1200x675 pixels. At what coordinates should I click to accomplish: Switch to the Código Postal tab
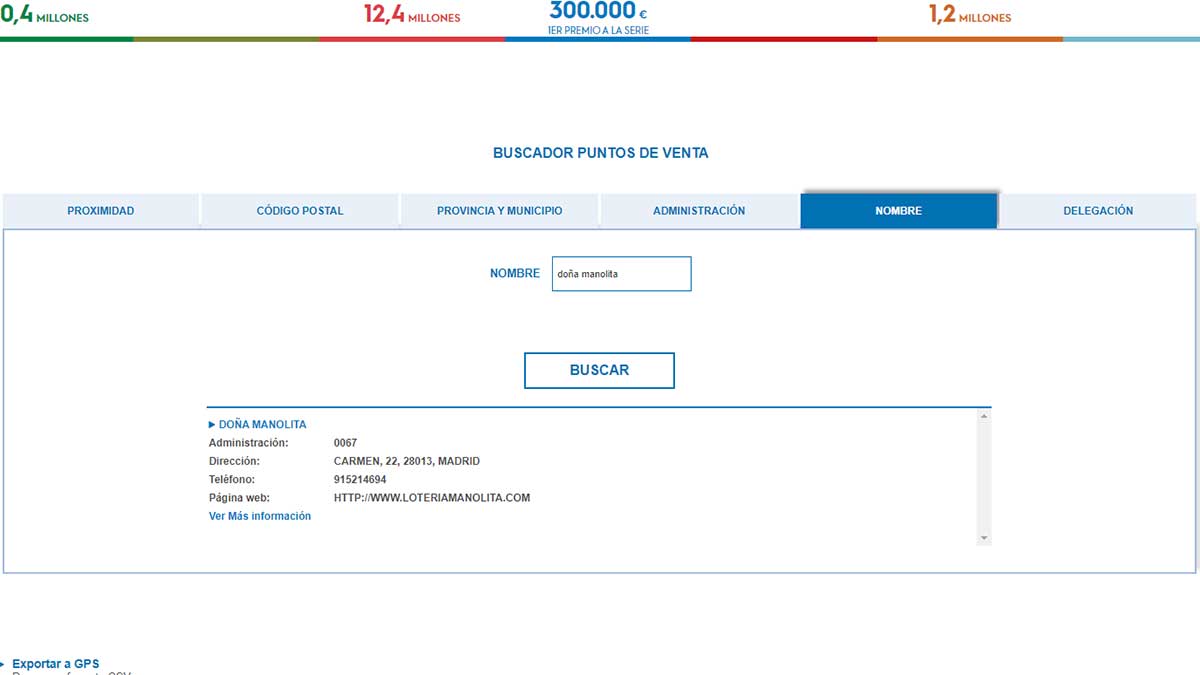(x=300, y=211)
